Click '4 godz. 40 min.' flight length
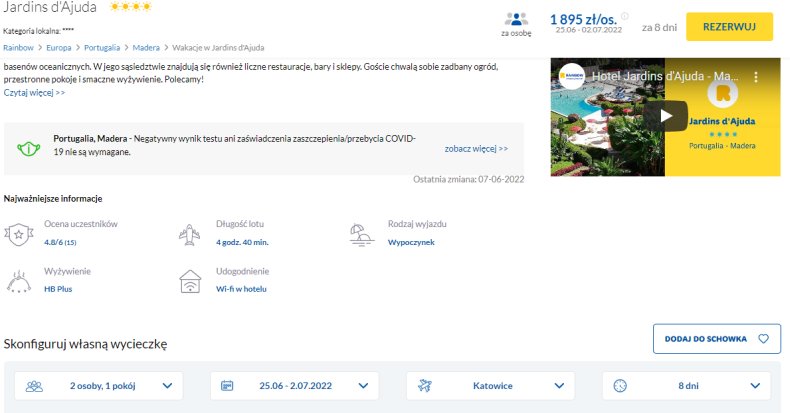790x413 pixels. pyautogui.click(x=242, y=242)
